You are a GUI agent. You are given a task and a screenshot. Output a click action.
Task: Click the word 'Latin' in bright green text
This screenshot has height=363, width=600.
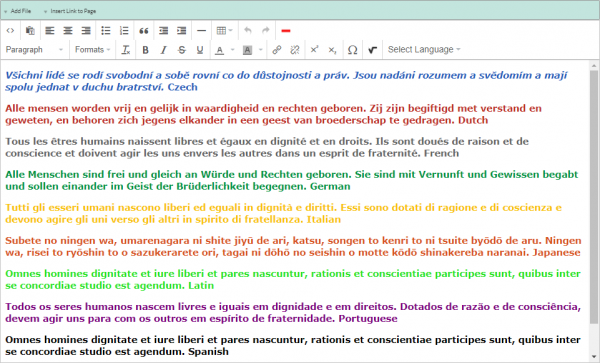click(201, 286)
